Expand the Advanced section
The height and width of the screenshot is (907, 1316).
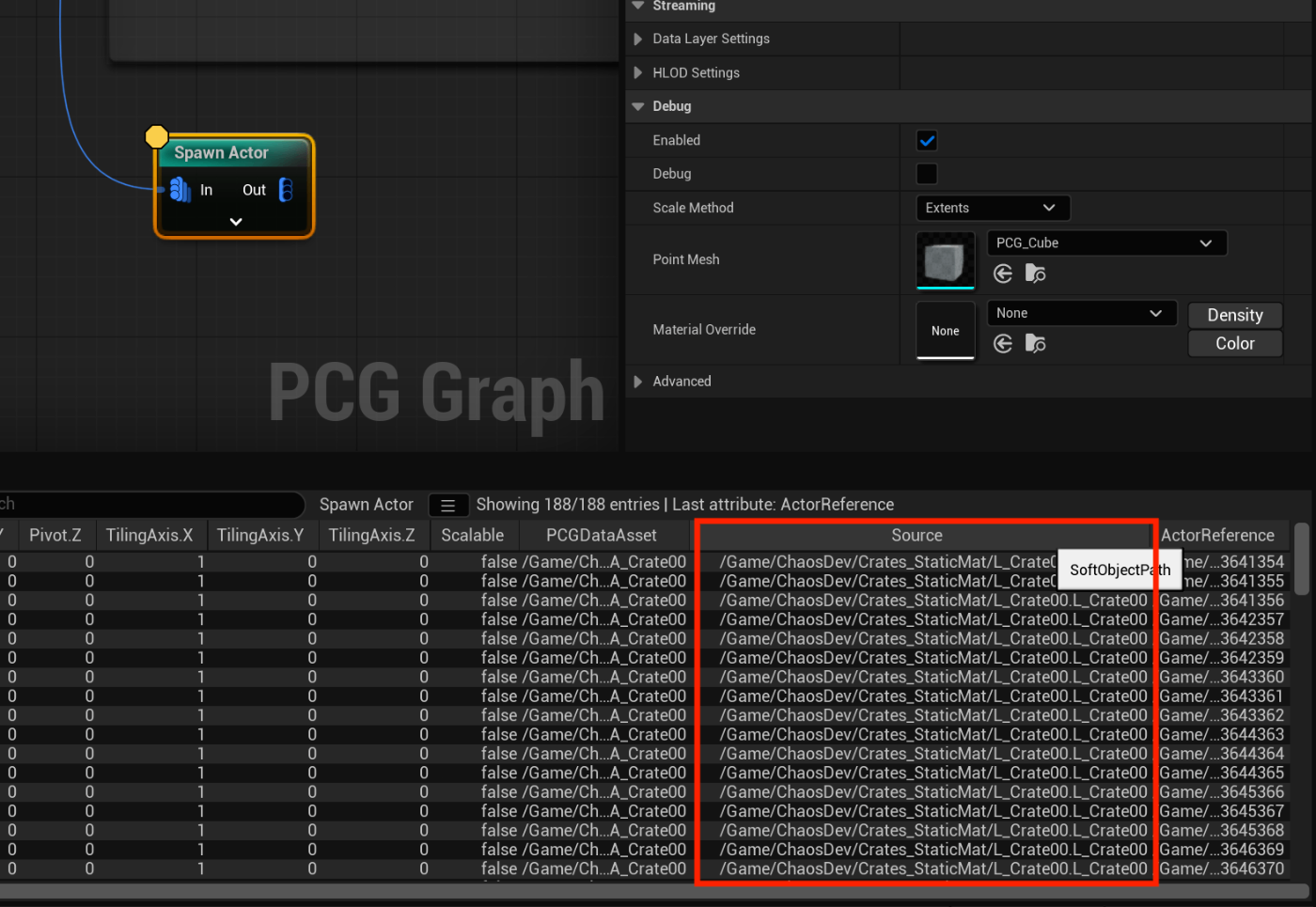[638, 381]
